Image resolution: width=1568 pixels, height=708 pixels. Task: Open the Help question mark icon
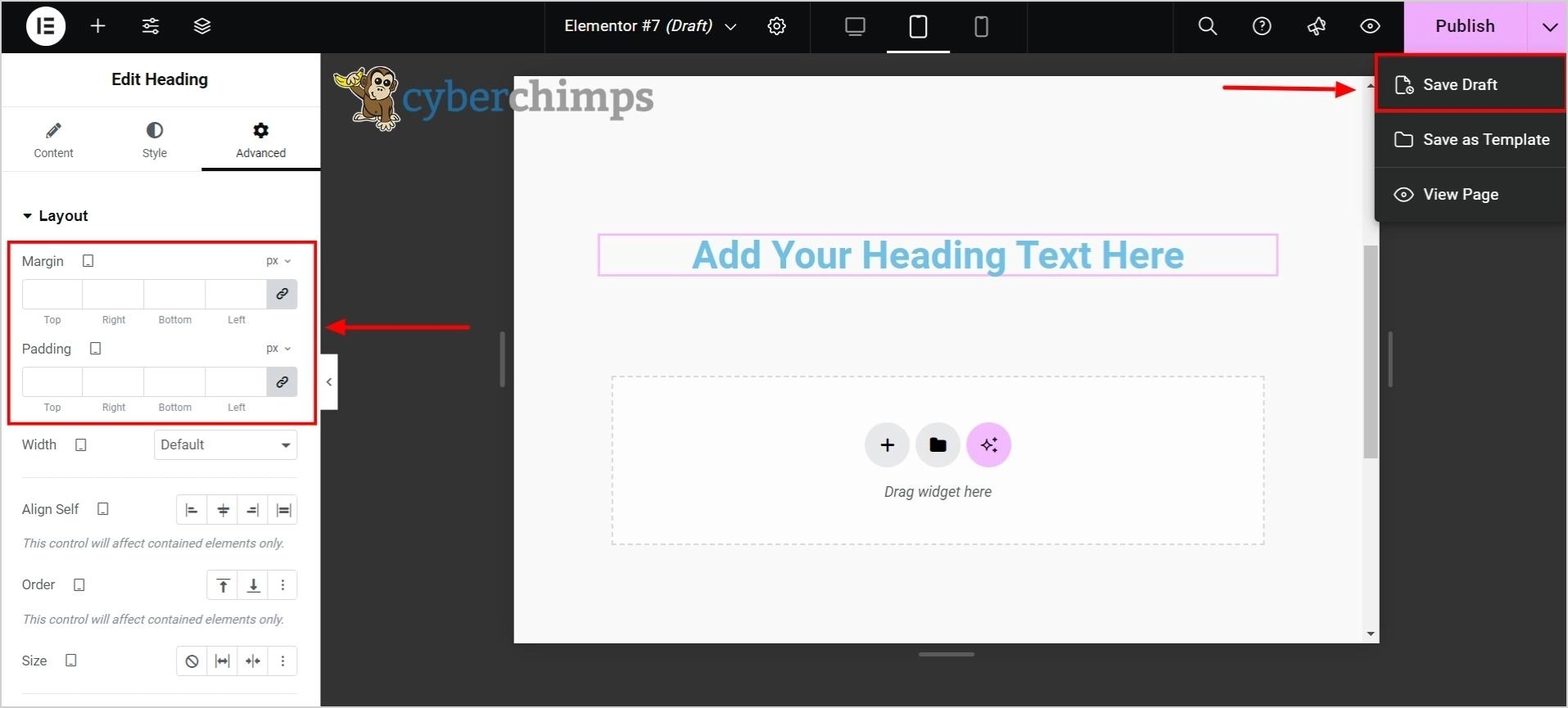(1262, 26)
